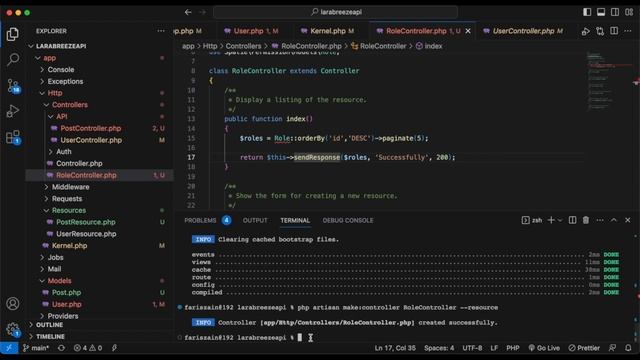Select the zsh terminal shell label

pyautogui.click(x=532, y=220)
